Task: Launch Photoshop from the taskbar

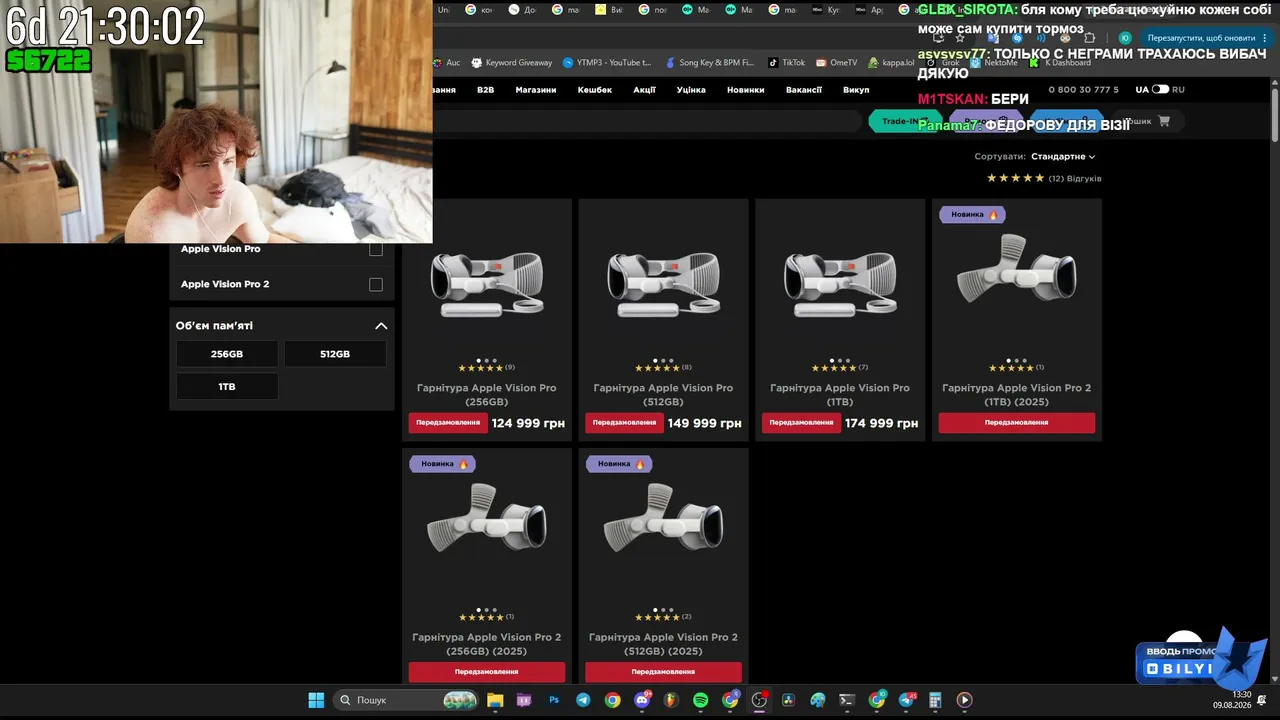Action: (554, 700)
